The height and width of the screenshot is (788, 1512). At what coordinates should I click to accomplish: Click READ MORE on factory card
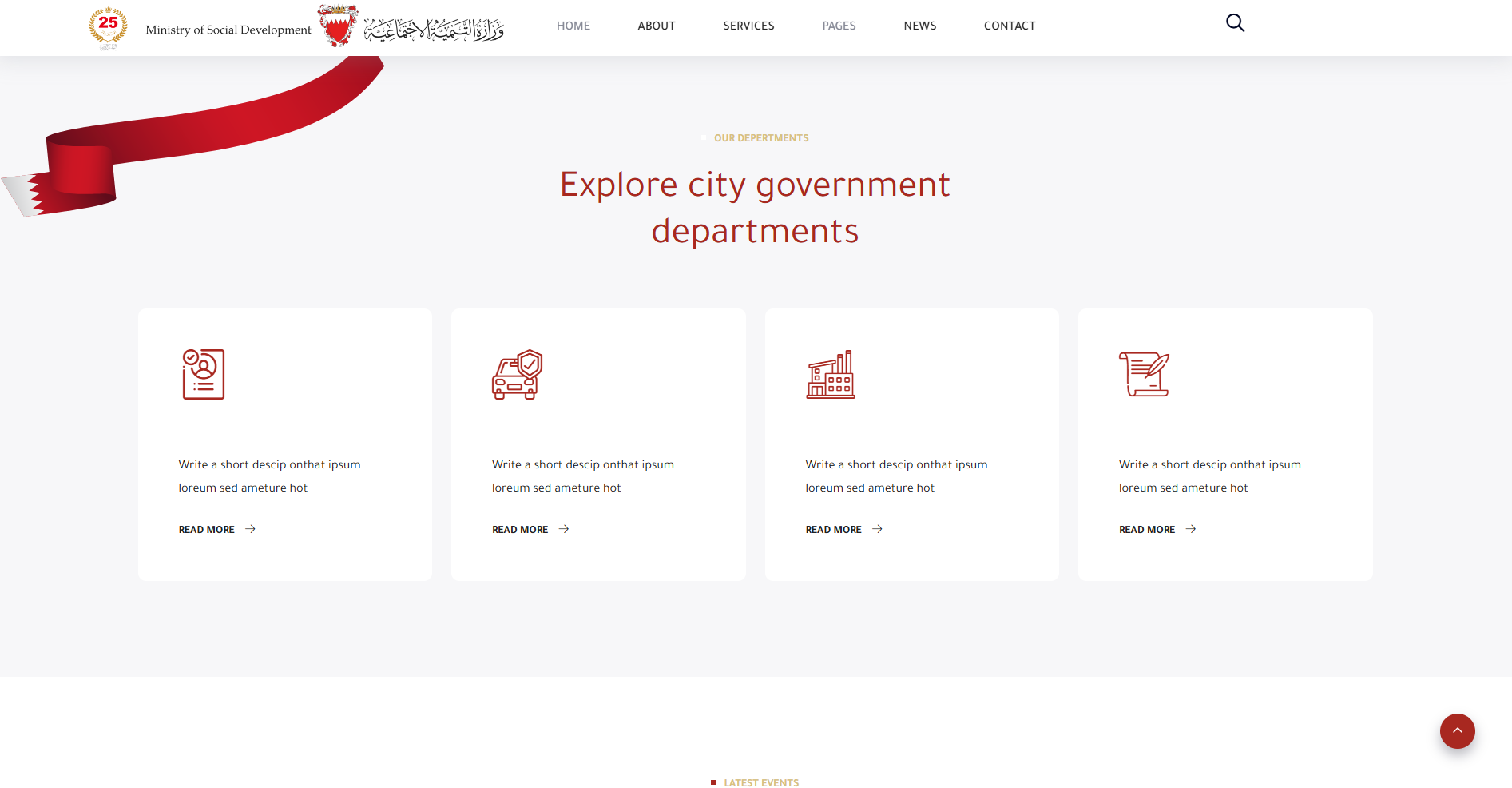pyautogui.click(x=833, y=530)
